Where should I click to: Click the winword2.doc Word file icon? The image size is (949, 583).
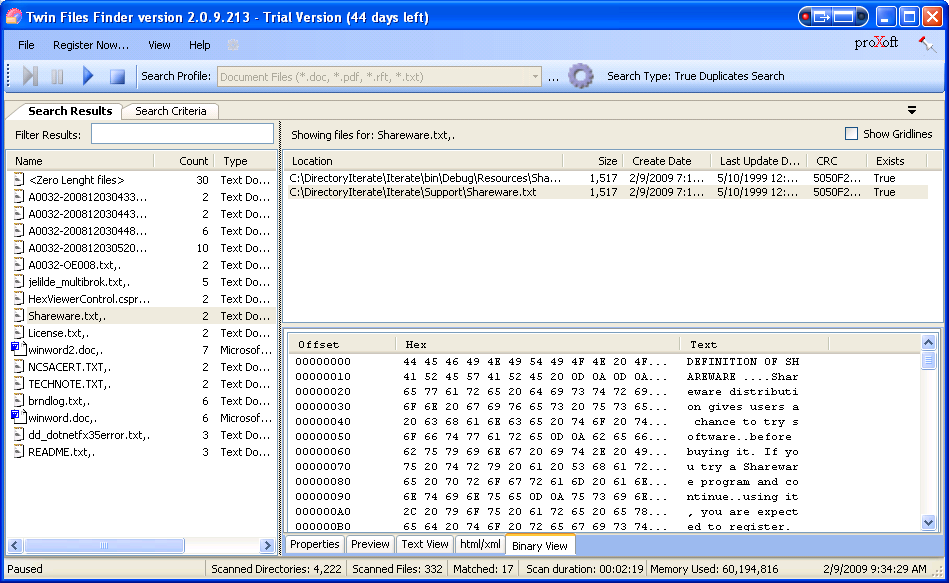(17, 350)
